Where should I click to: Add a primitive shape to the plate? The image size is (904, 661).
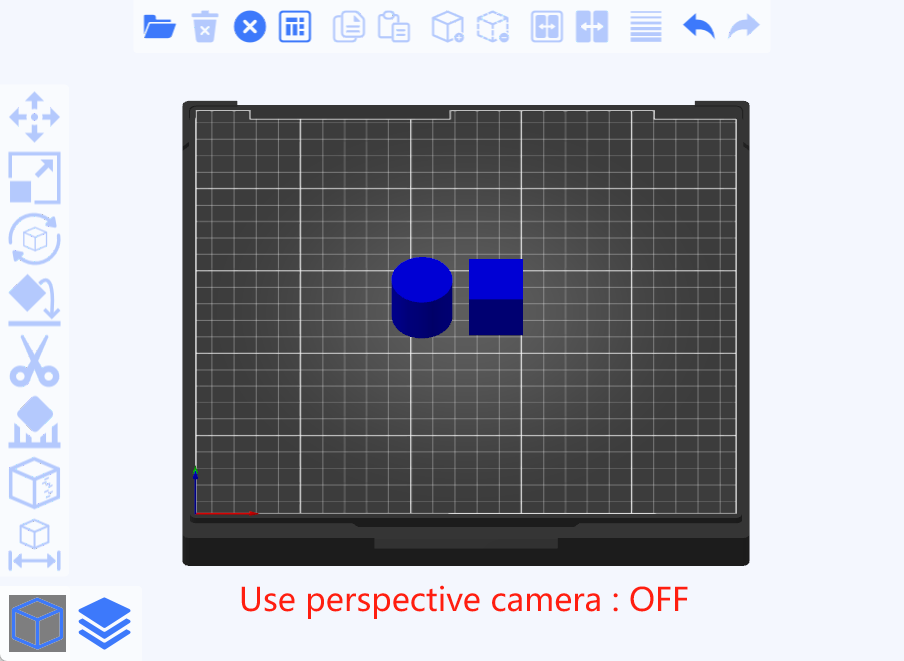click(x=447, y=27)
